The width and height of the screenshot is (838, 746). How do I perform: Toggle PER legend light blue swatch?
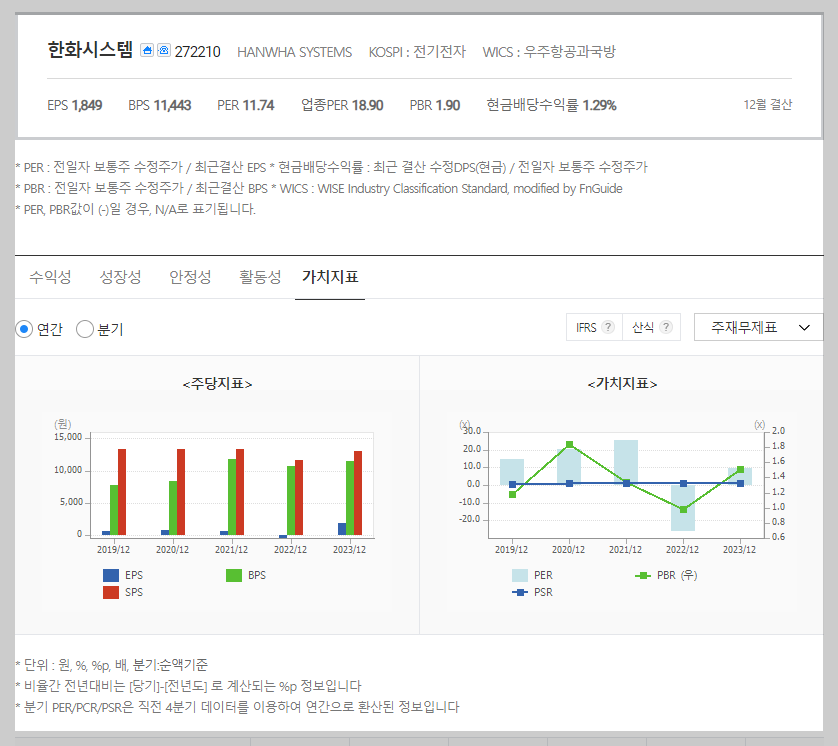tap(520, 576)
